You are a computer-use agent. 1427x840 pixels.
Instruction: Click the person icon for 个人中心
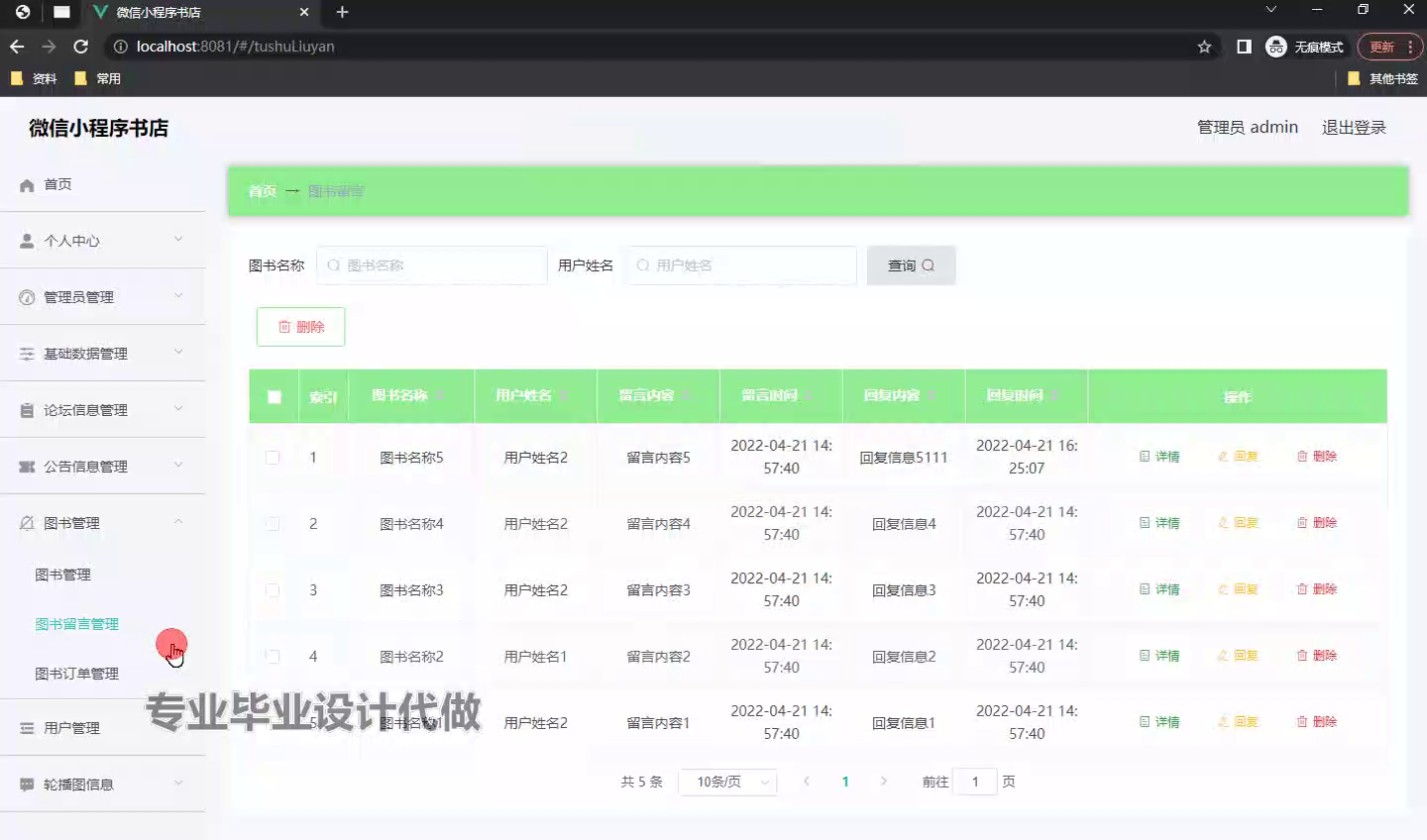click(27, 241)
